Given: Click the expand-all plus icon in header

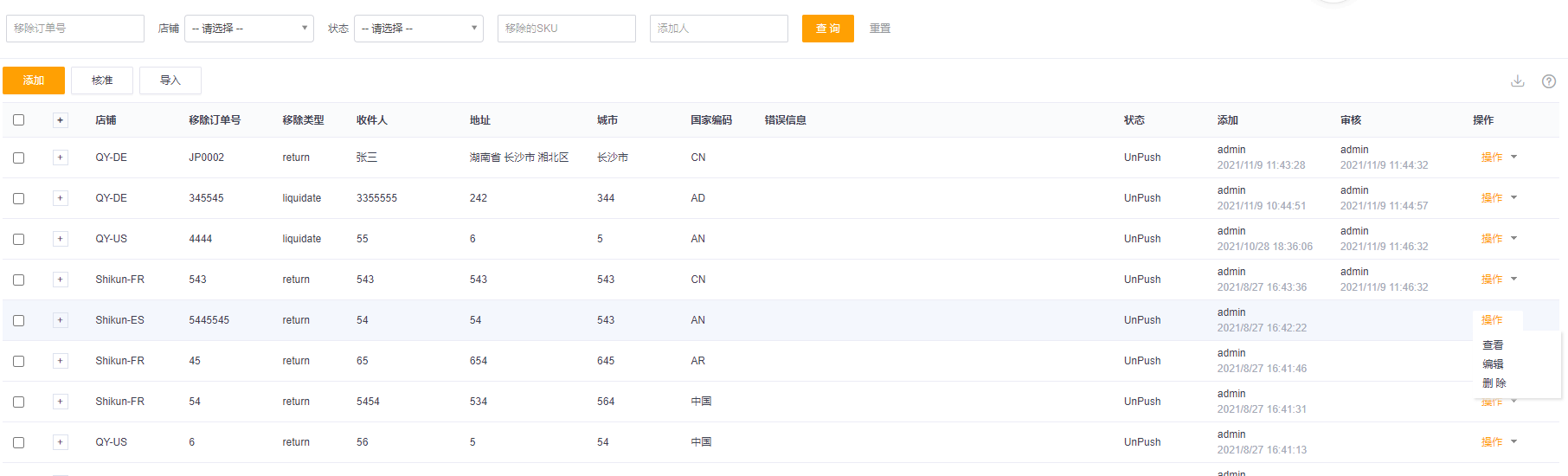Looking at the screenshot, I should pyautogui.click(x=60, y=120).
